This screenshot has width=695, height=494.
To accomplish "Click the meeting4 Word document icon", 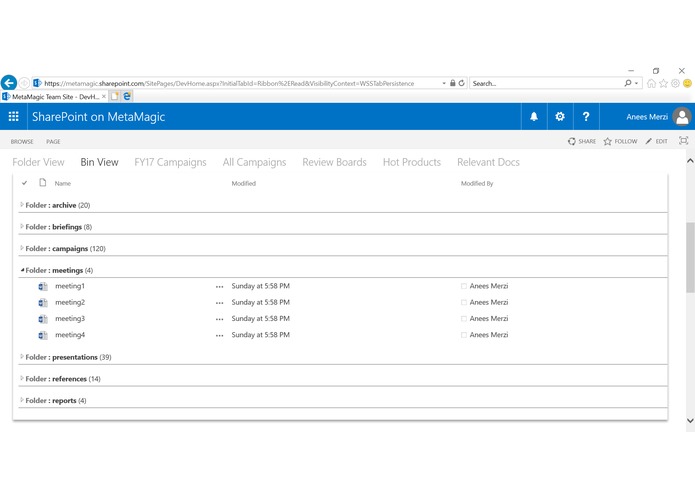I will click(43, 335).
